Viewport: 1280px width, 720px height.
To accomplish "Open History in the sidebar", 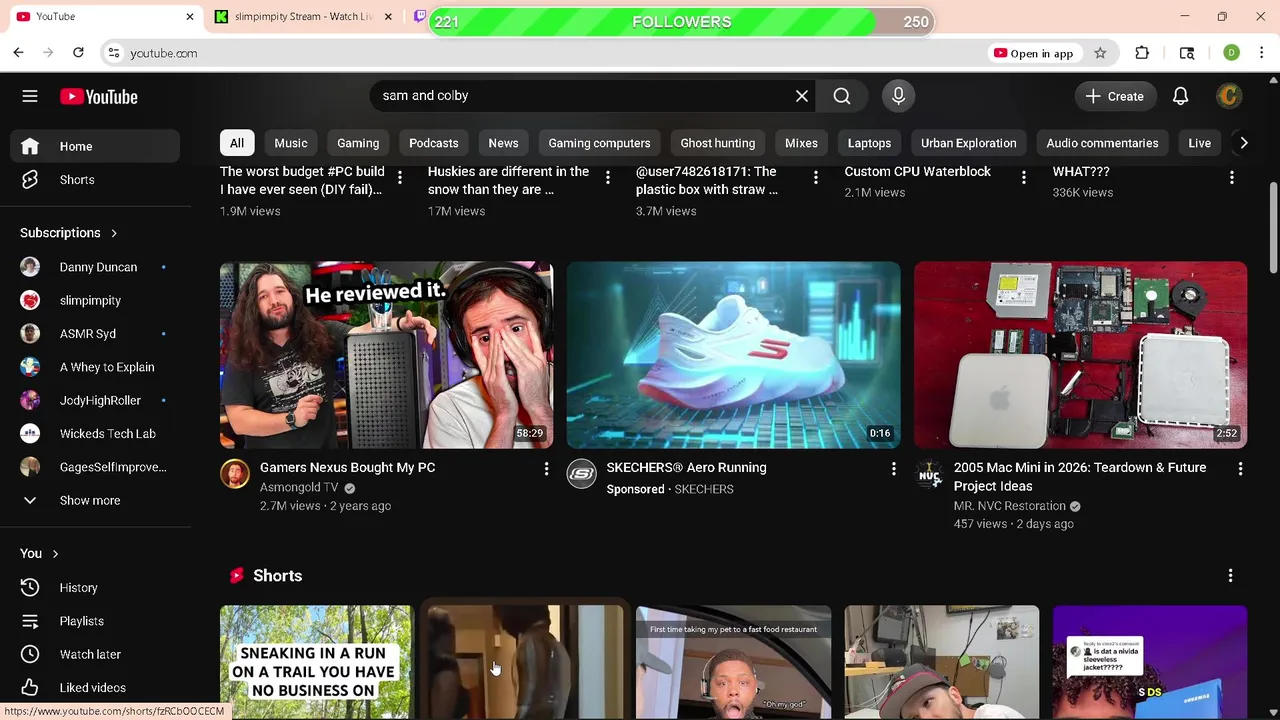I will (96, 588).
